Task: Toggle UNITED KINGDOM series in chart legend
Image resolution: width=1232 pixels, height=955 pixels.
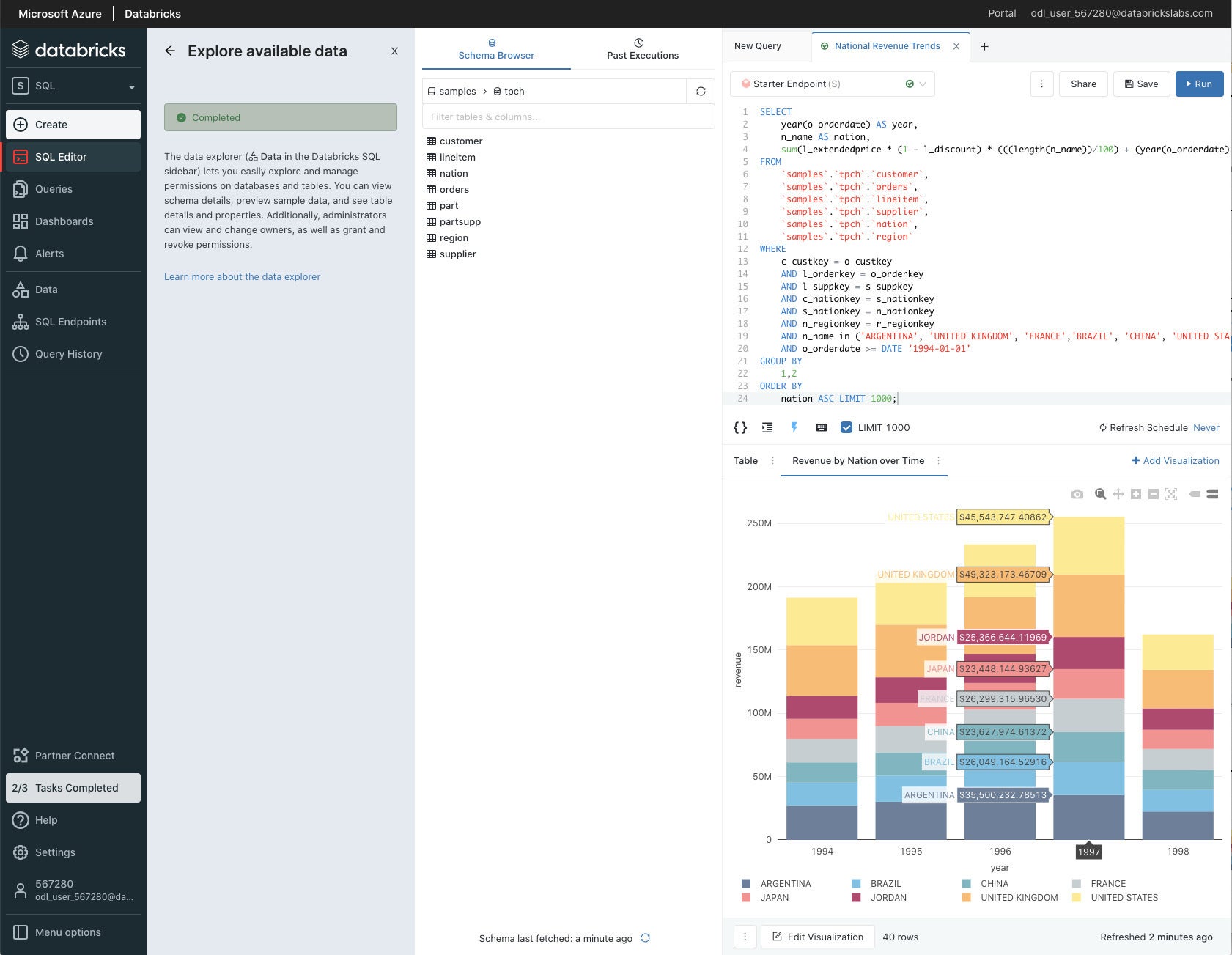Action: (x=1010, y=897)
